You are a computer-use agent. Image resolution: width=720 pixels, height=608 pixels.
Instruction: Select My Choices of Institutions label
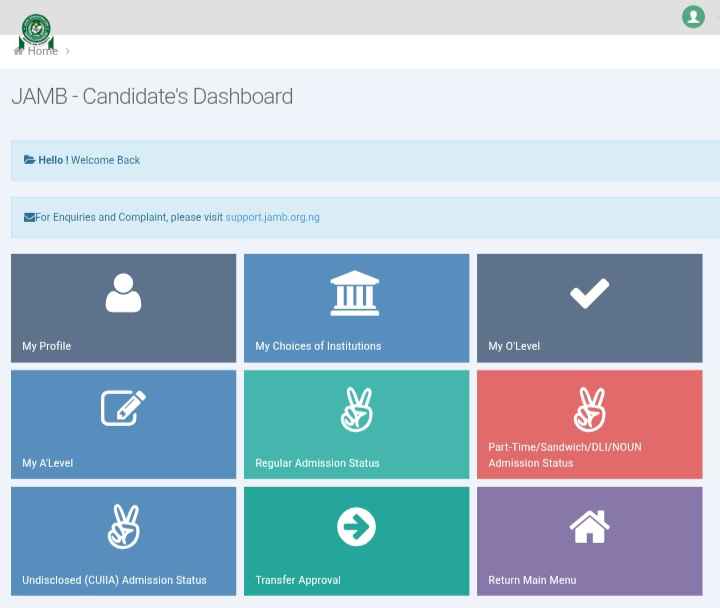[x=318, y=346]
